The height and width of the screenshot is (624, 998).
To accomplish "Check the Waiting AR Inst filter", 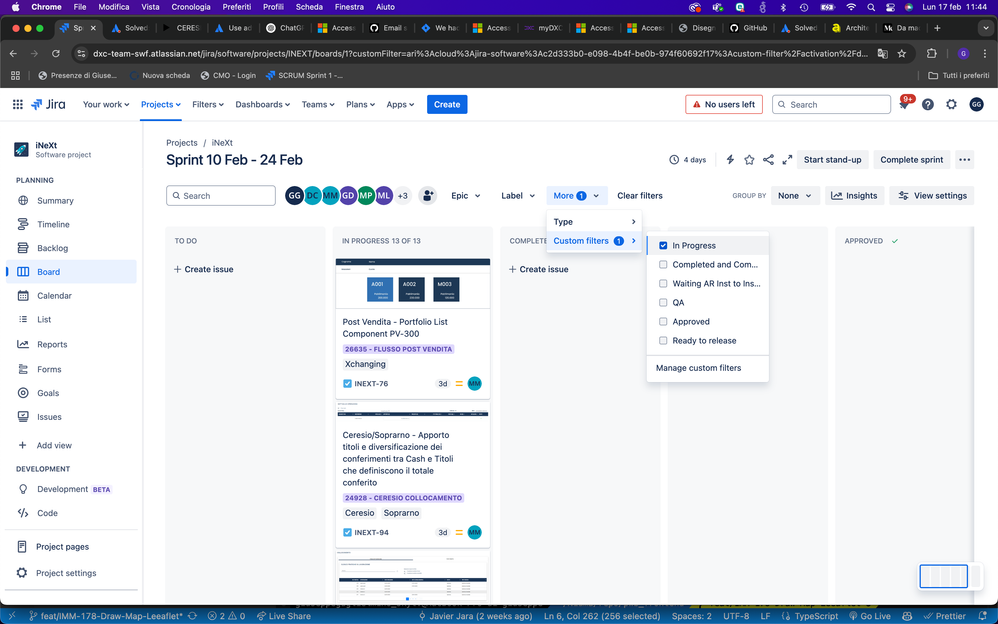I will point(663,283).
